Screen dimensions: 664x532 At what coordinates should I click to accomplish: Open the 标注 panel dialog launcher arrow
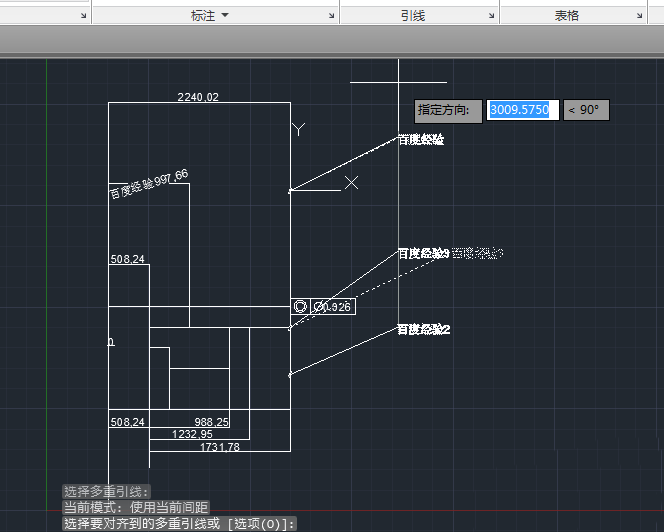(x=331, y=16)
